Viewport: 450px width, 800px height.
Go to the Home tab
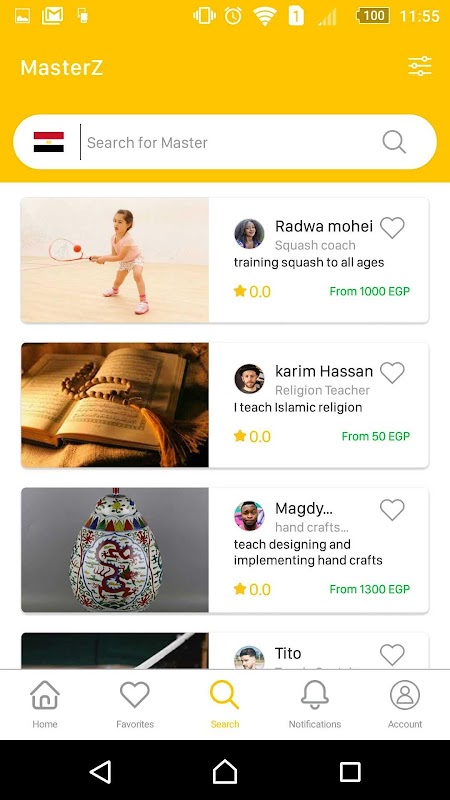[45, 704]
